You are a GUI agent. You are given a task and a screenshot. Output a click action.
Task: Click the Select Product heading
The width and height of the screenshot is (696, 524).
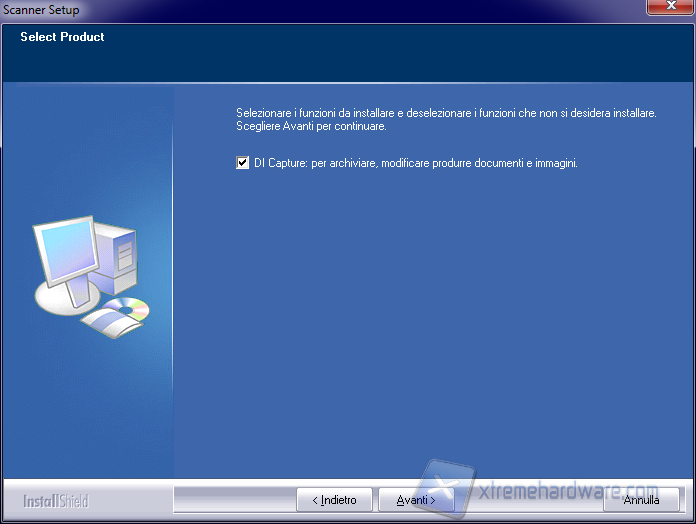(x=62, y=37)
